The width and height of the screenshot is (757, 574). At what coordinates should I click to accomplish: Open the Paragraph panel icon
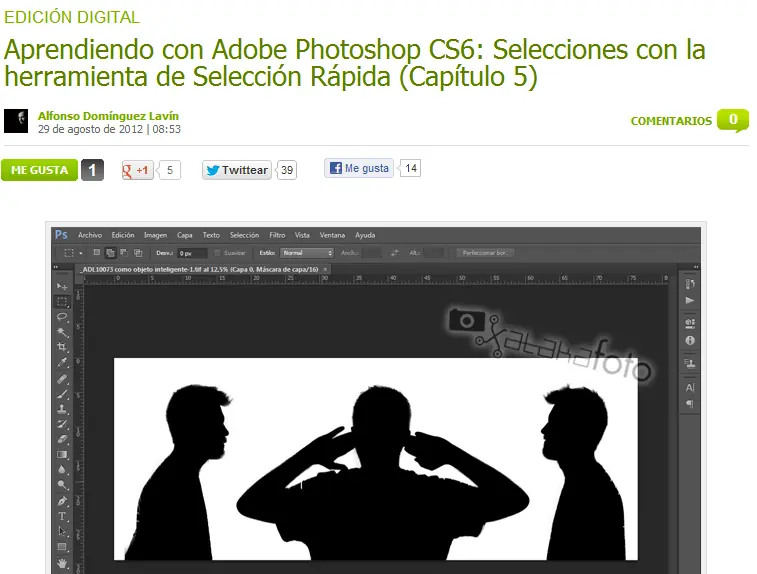tap(690, 404)
